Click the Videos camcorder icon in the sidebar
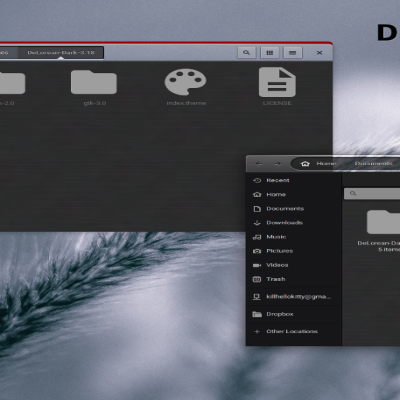The width and height of the screenshot is (400, 400). [257, 265]
